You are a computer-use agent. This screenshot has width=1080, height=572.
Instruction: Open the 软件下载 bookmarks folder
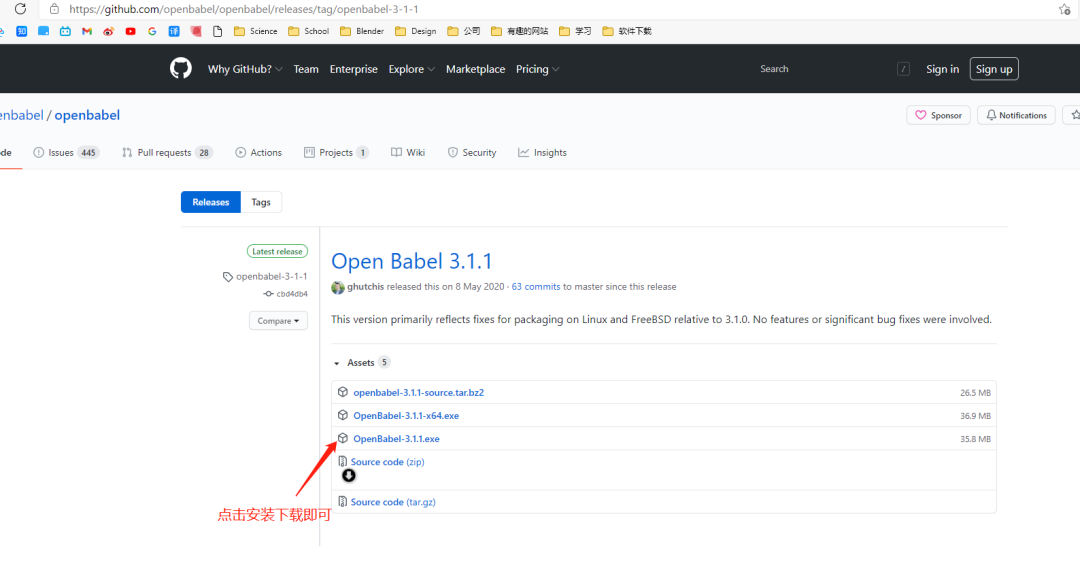(627, 31)
